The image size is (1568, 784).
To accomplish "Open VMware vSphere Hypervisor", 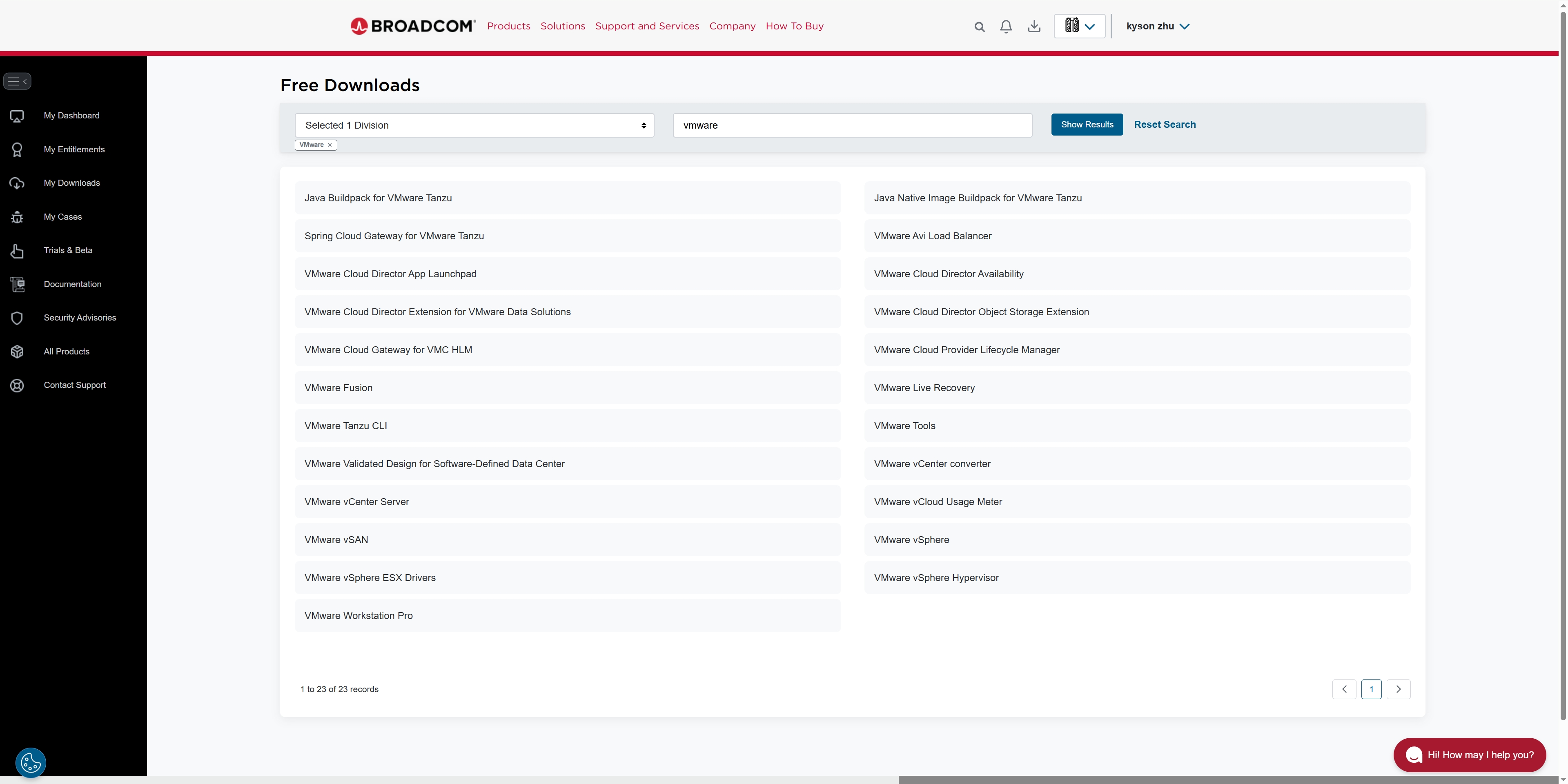I will [x=1136, y=578].
